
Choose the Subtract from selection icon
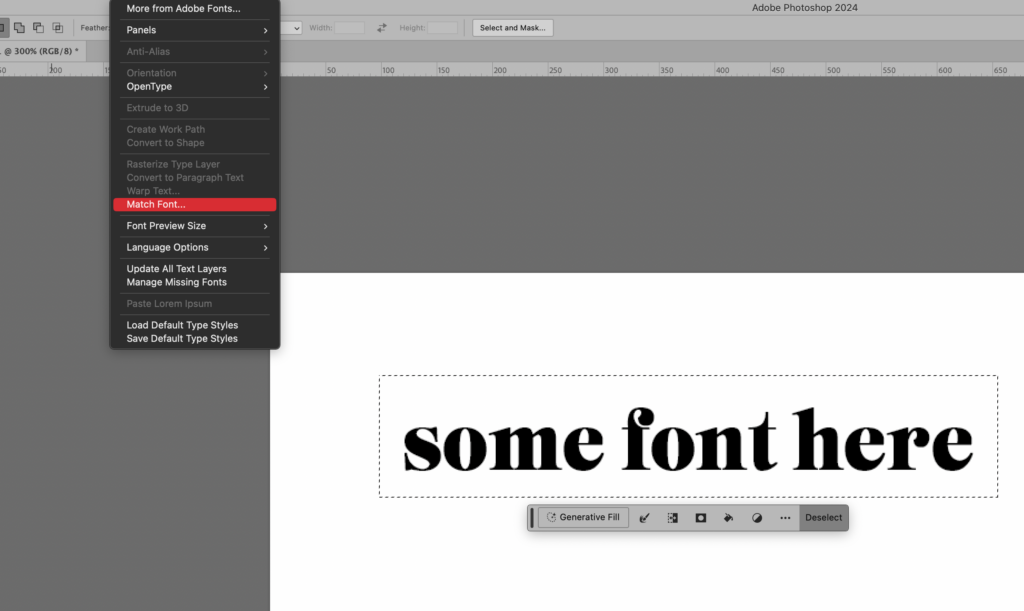[39, 27]
